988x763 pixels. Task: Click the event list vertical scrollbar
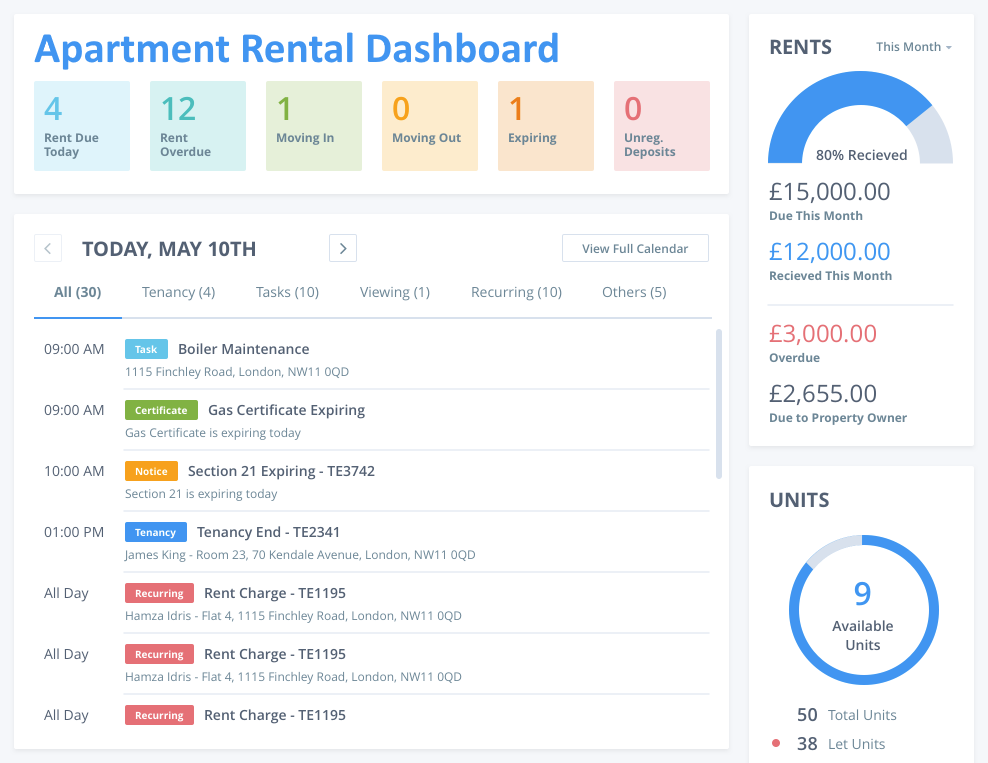click(x=719, y=404)
